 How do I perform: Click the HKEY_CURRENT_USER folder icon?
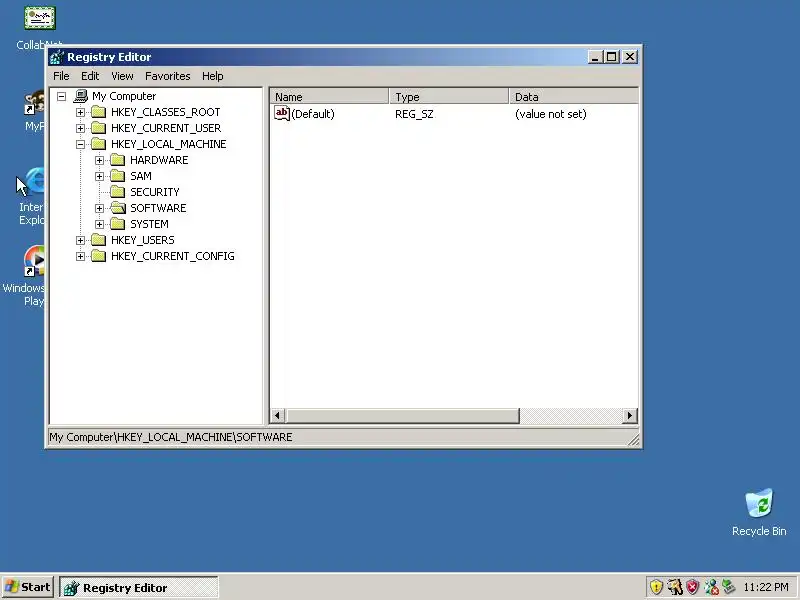(98, 128)
